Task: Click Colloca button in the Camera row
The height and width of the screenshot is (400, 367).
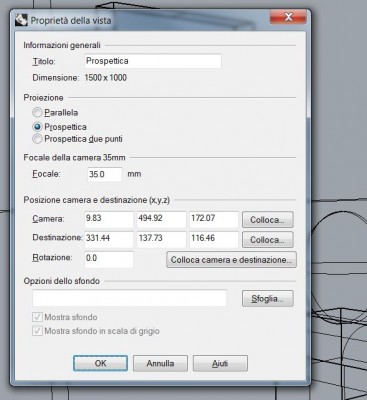Action: tap(268, 220)
